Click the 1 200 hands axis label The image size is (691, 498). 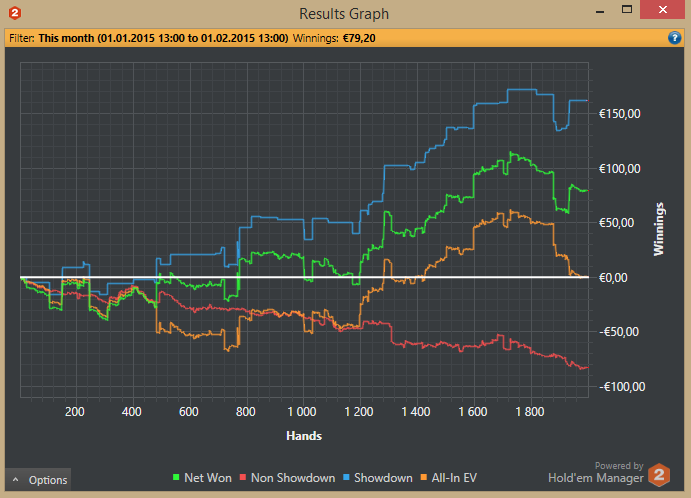click(359, 412)
